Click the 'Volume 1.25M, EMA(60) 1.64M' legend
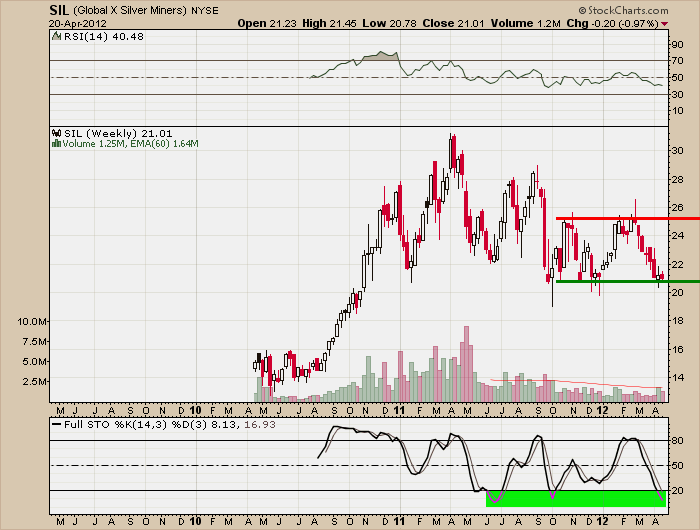The width and height of the screenshot is (700, 530). 130,144
